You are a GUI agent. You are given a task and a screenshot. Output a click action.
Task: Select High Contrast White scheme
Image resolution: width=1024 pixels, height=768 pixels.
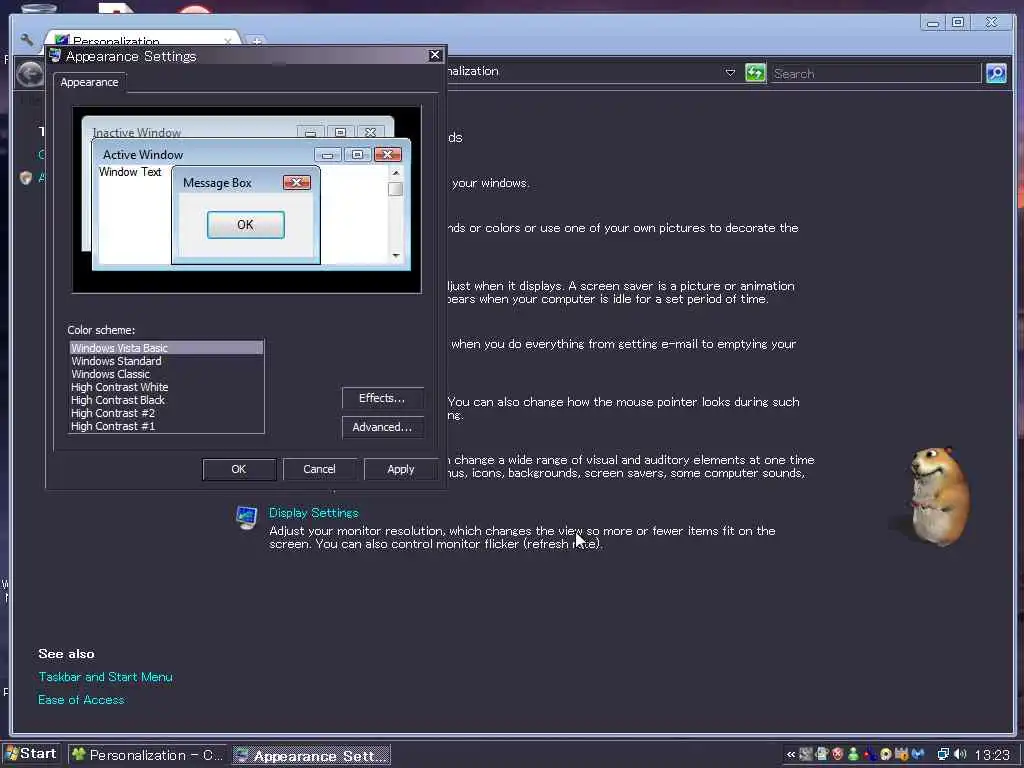pos(167,387)
